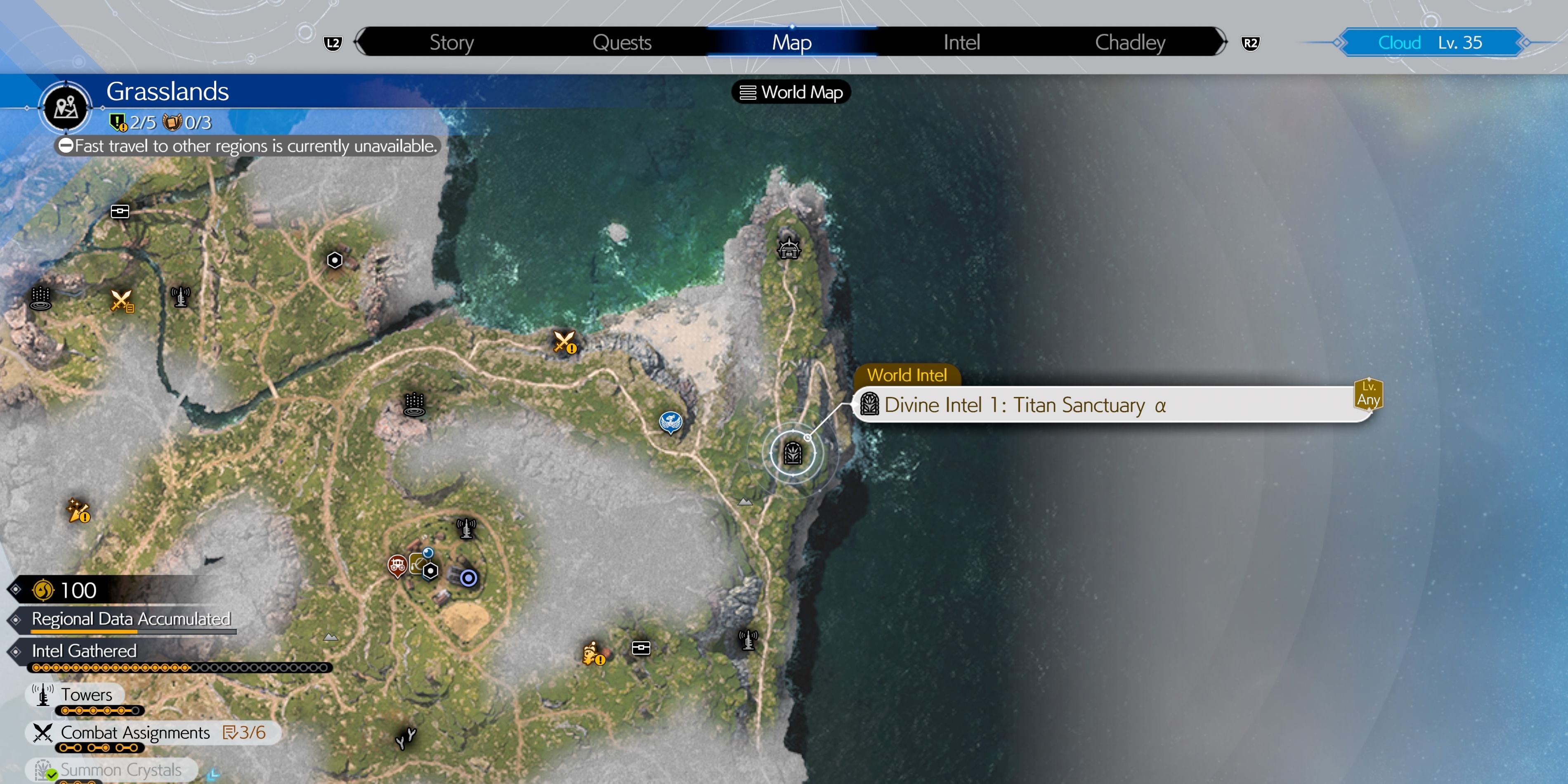Toggle the Summon Crystals filter
The width and height of the screenshot is (1568, 784).
pos(120,770)
